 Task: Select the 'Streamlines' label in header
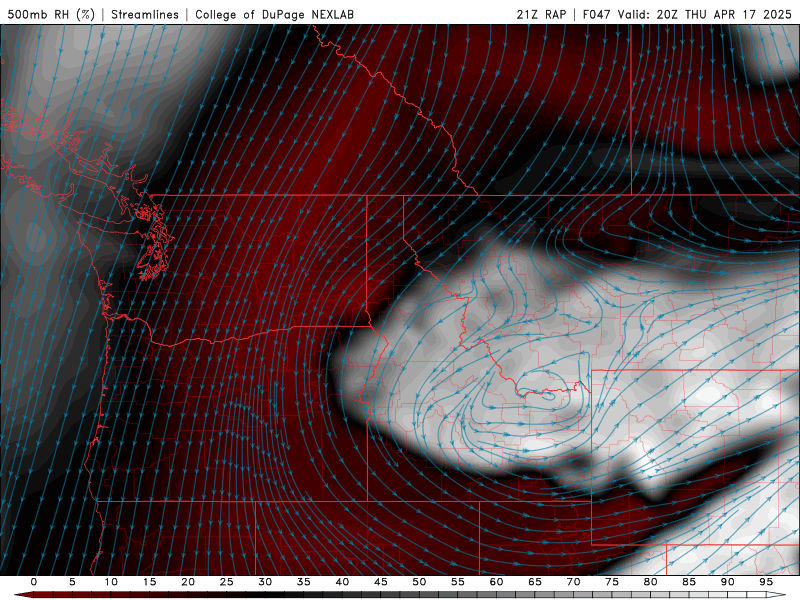145,14
